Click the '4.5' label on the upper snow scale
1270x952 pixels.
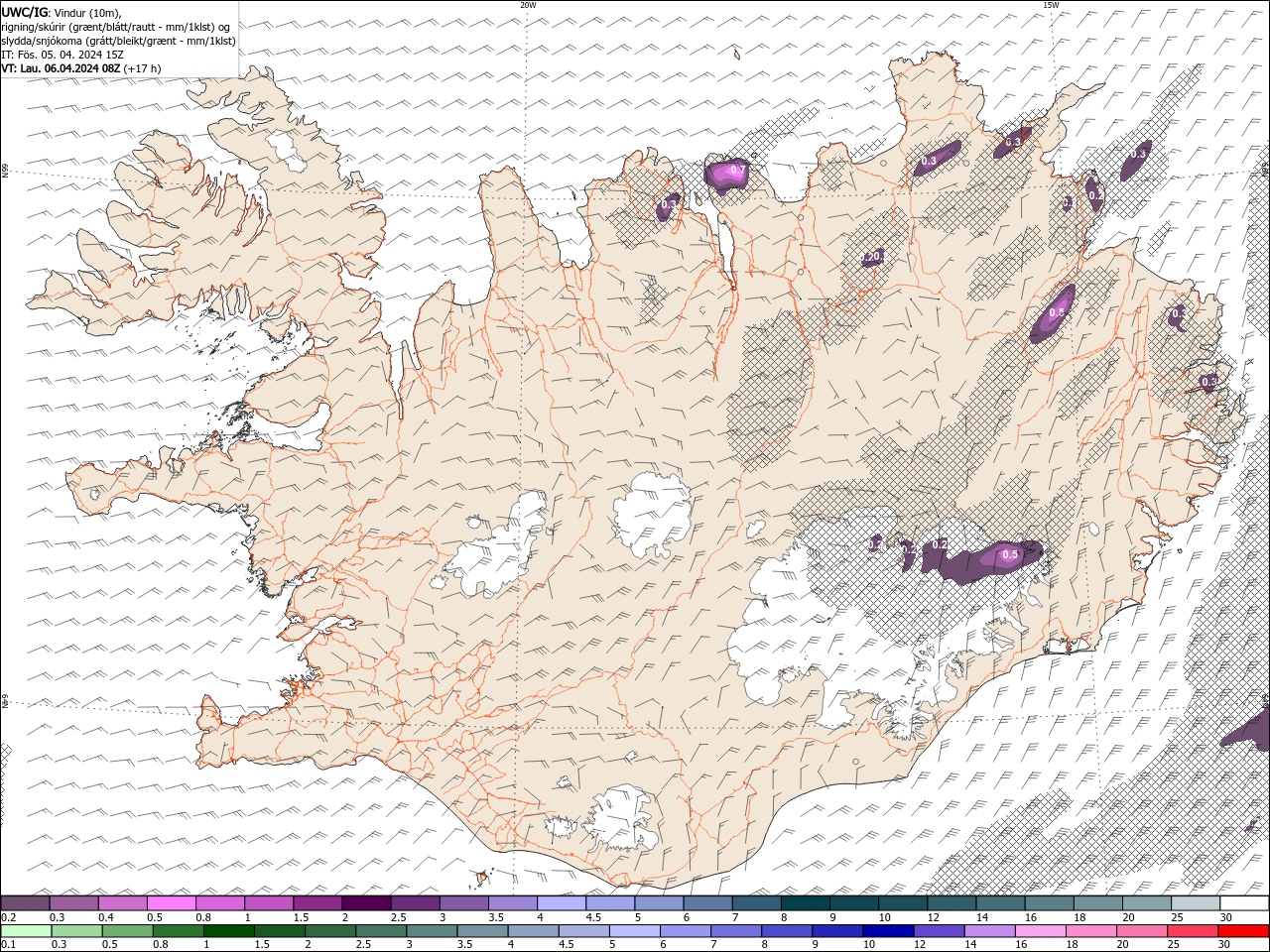[x=591, y=918]
